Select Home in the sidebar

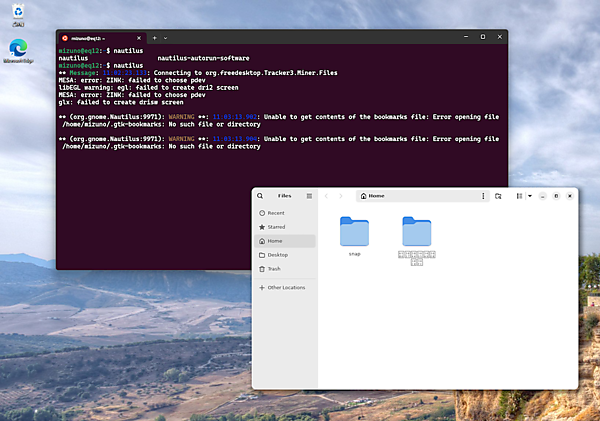(274, 241)
